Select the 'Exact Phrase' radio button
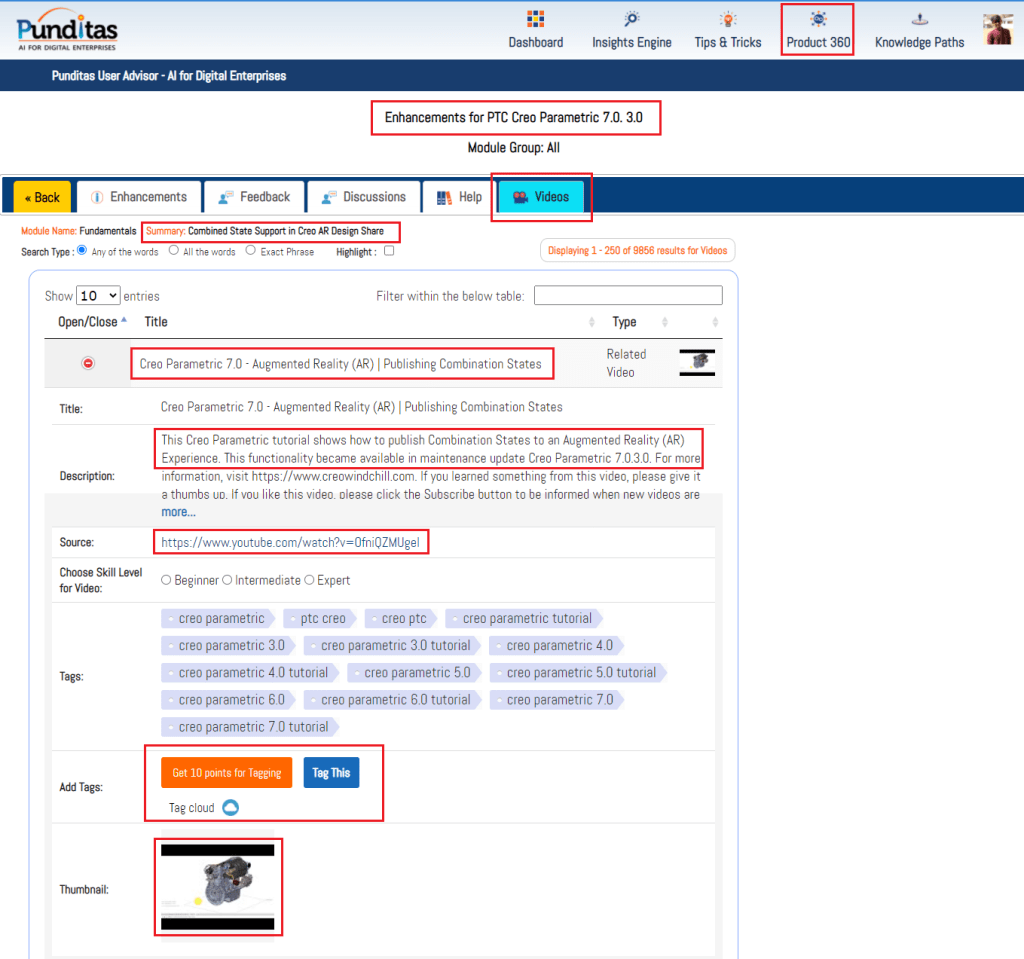 [250, 251]
